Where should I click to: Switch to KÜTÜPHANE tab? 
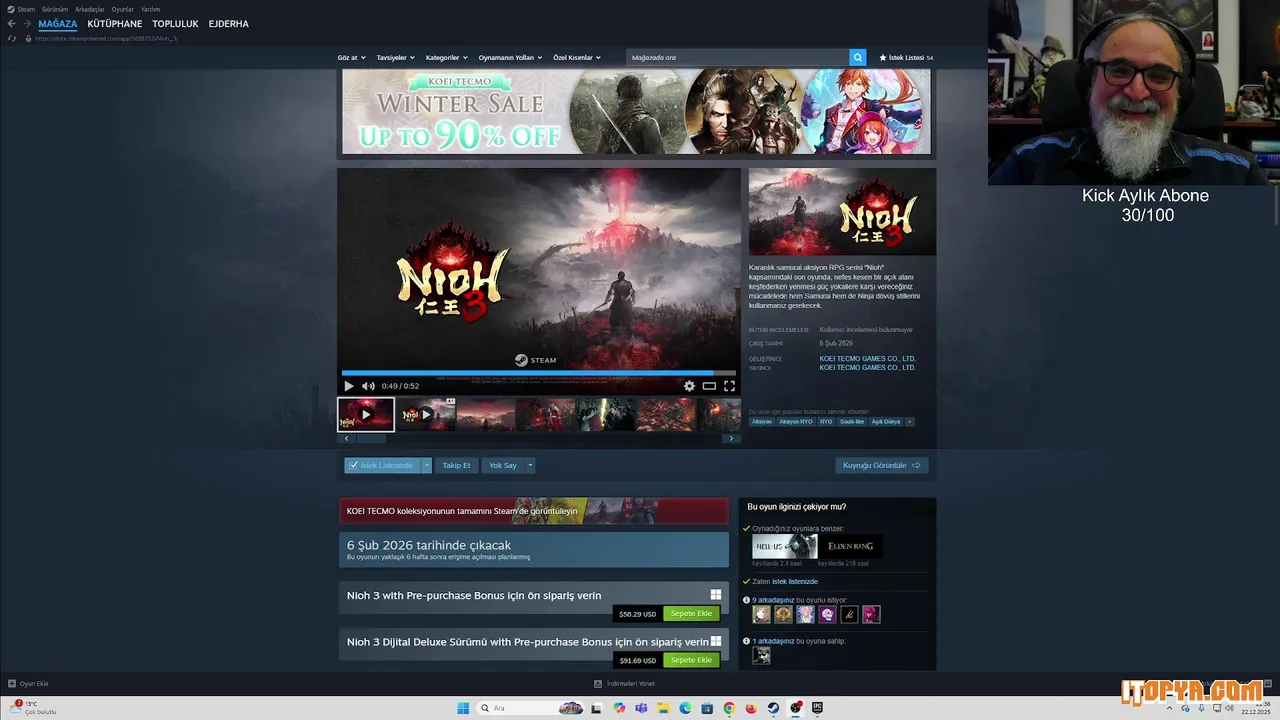(115, 23)
